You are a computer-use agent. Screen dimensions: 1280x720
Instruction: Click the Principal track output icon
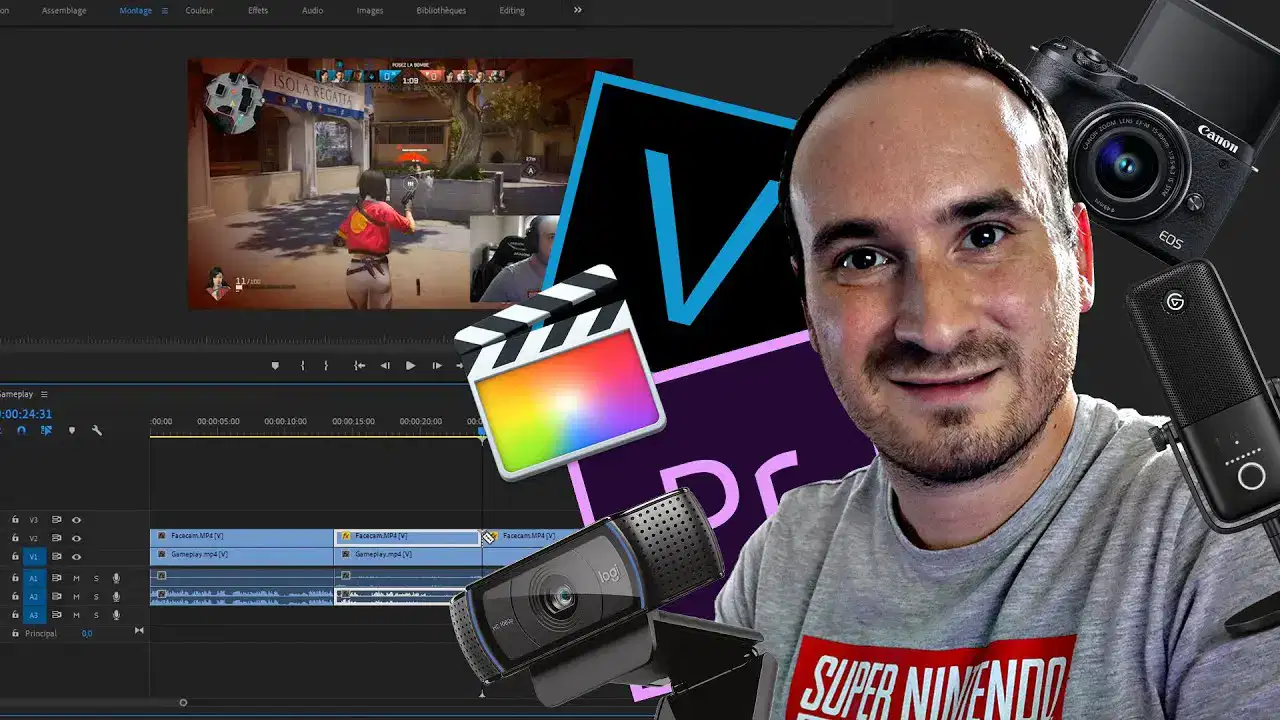(139, 630)
